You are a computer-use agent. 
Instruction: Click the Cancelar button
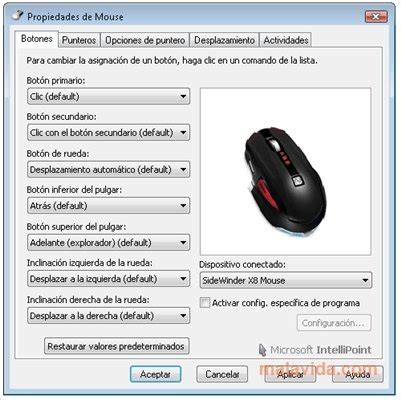click(x=222, y=374)
